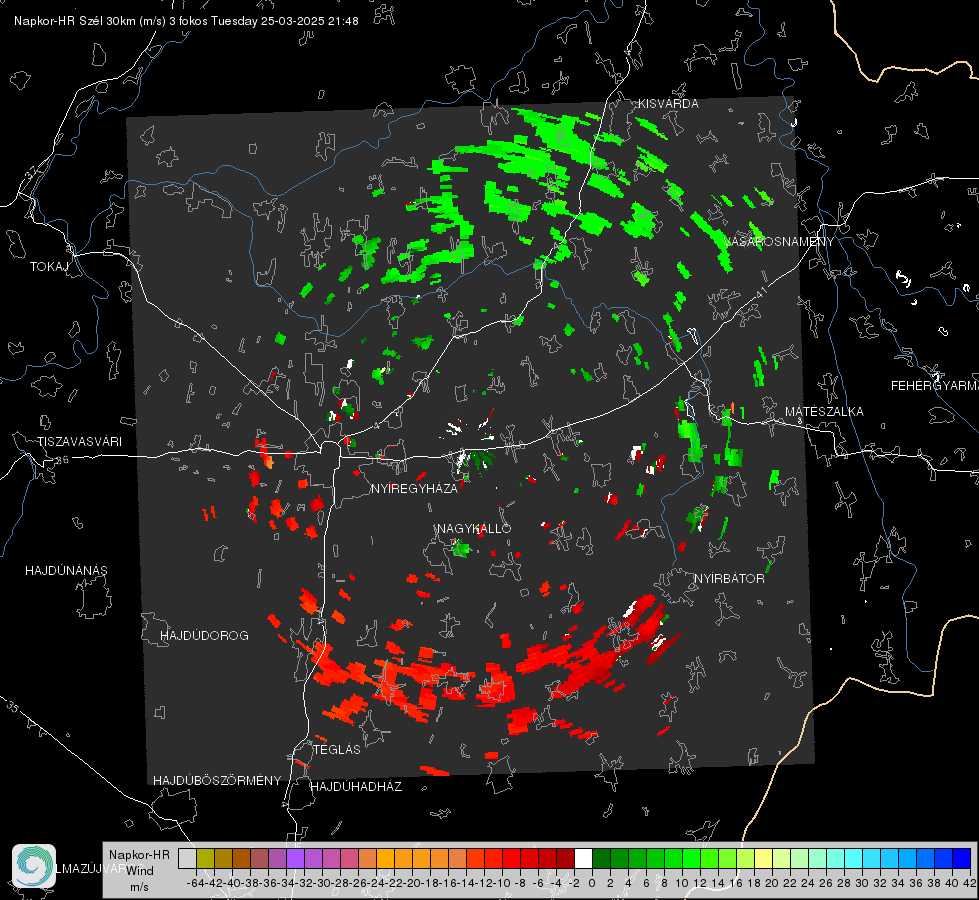Click the HAJDÚNÁNÁS town label
This screenshot has width=979, height=900.
tap(66, 570)
